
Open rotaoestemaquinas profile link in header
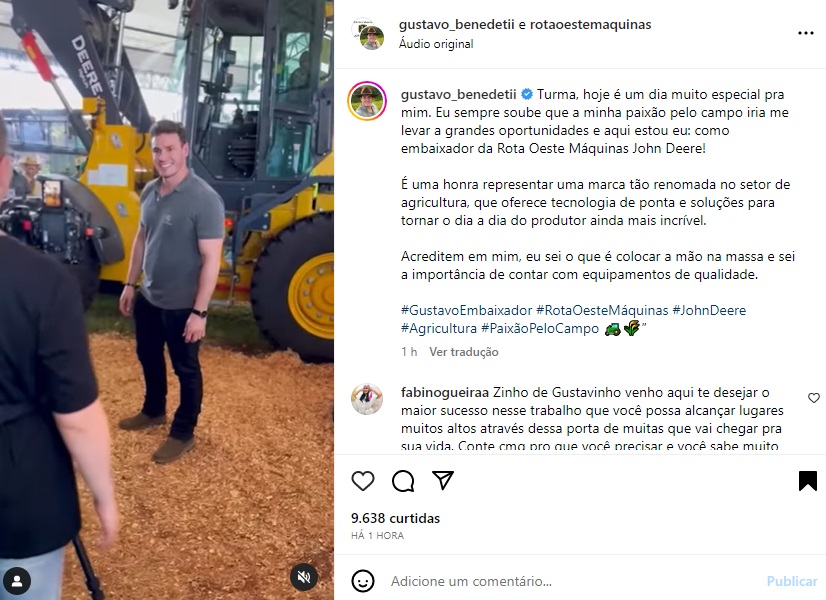pyautogui.click(x=591, y=24)
